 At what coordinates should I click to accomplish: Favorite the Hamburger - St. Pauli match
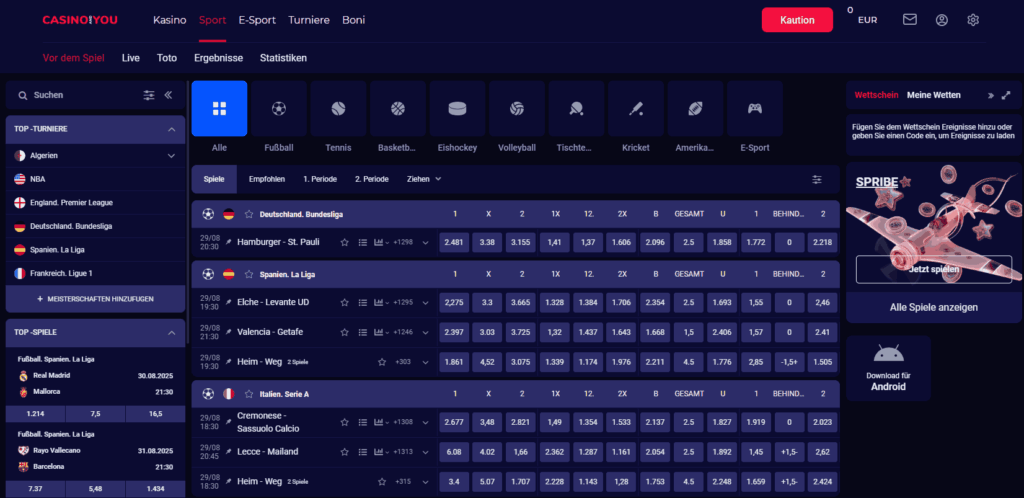(x=344, y=242)
